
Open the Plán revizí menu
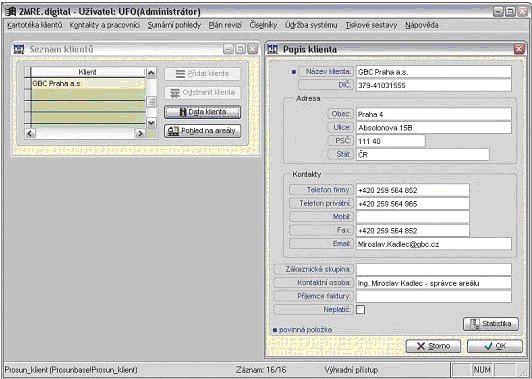tap(225, 25)
